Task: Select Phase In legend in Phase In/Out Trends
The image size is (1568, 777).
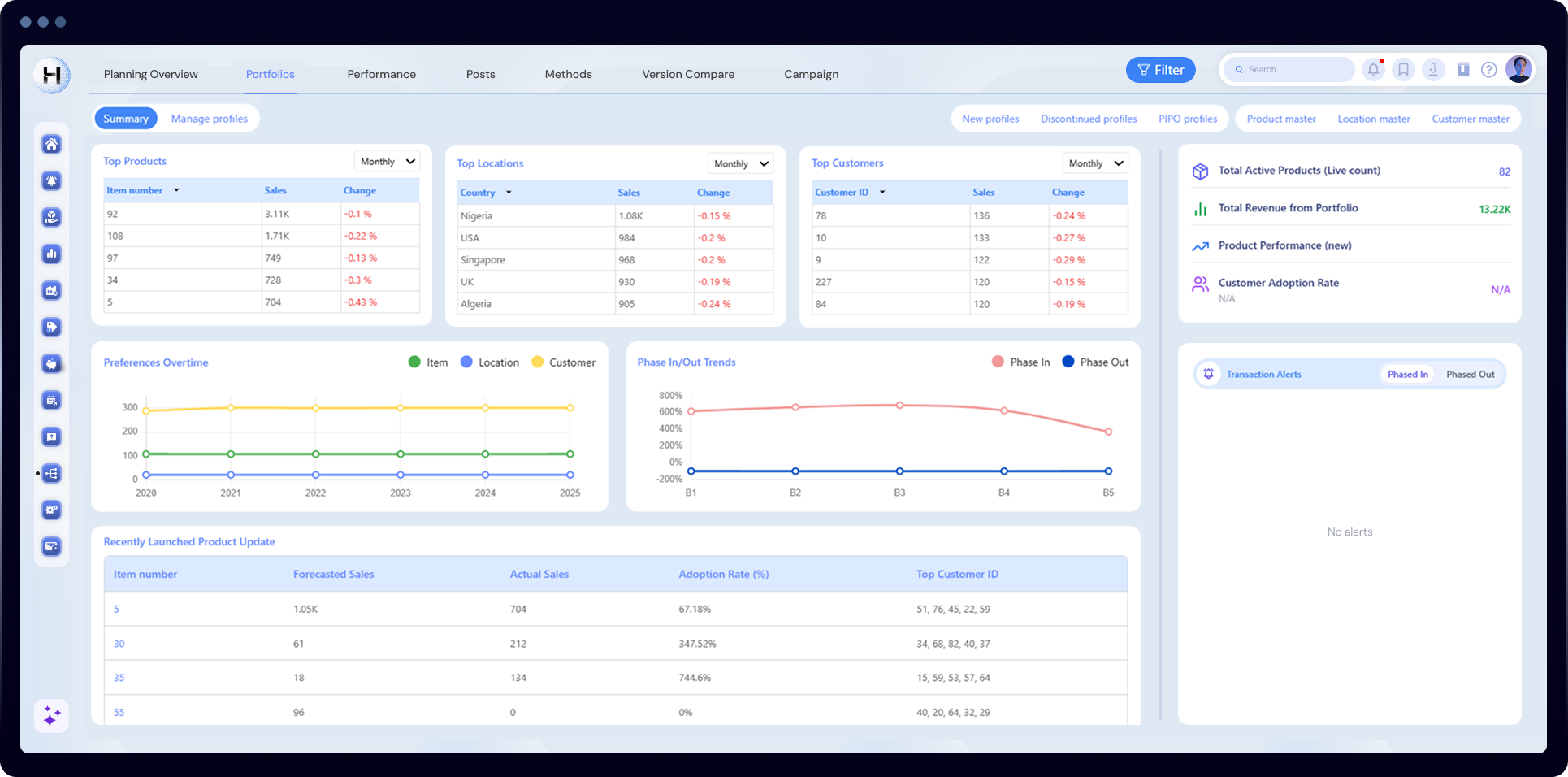Action: click(x=1022, y=362)
